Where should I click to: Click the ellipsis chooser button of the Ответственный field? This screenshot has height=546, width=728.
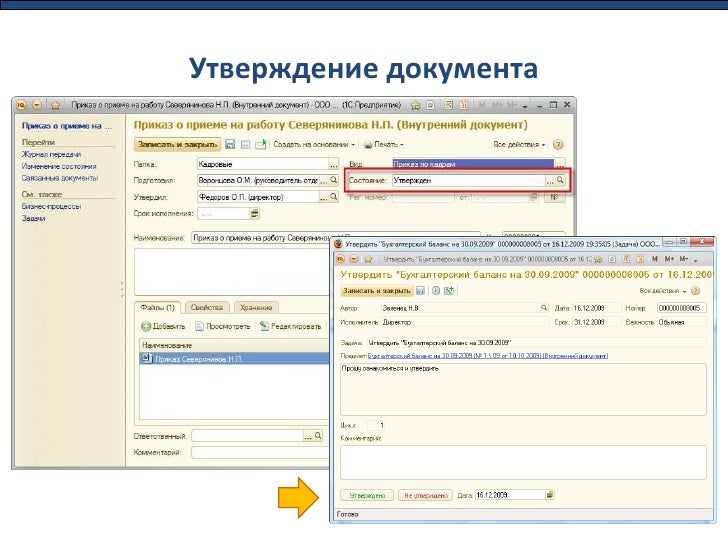tap(308, 436)
